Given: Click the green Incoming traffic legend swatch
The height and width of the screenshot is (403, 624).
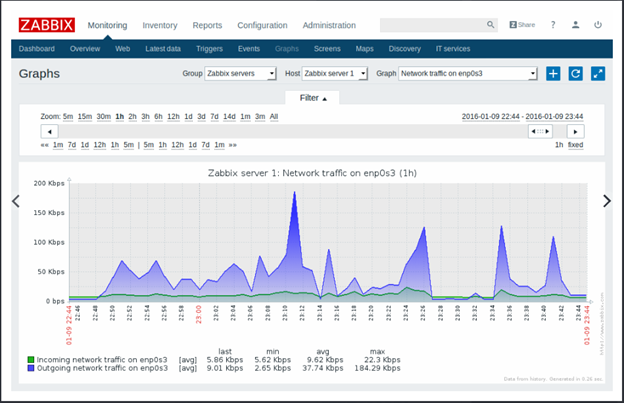Looking at the screenshot, I should click(31, 360).
